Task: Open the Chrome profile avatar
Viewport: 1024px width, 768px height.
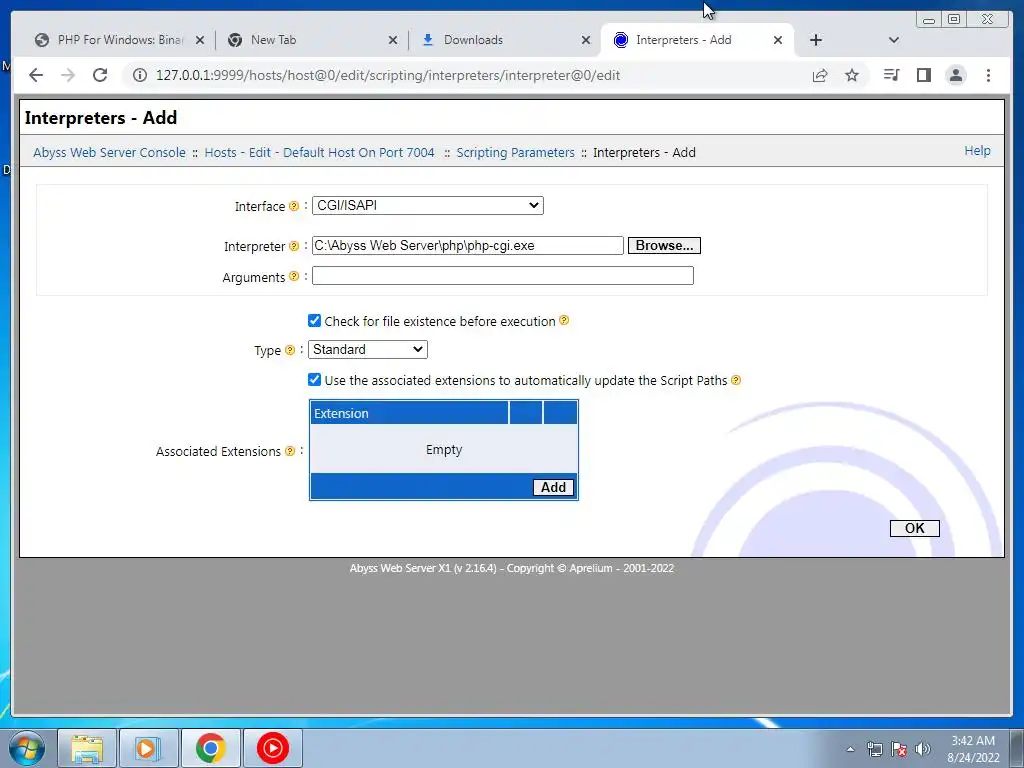Action: pos(956,75)
